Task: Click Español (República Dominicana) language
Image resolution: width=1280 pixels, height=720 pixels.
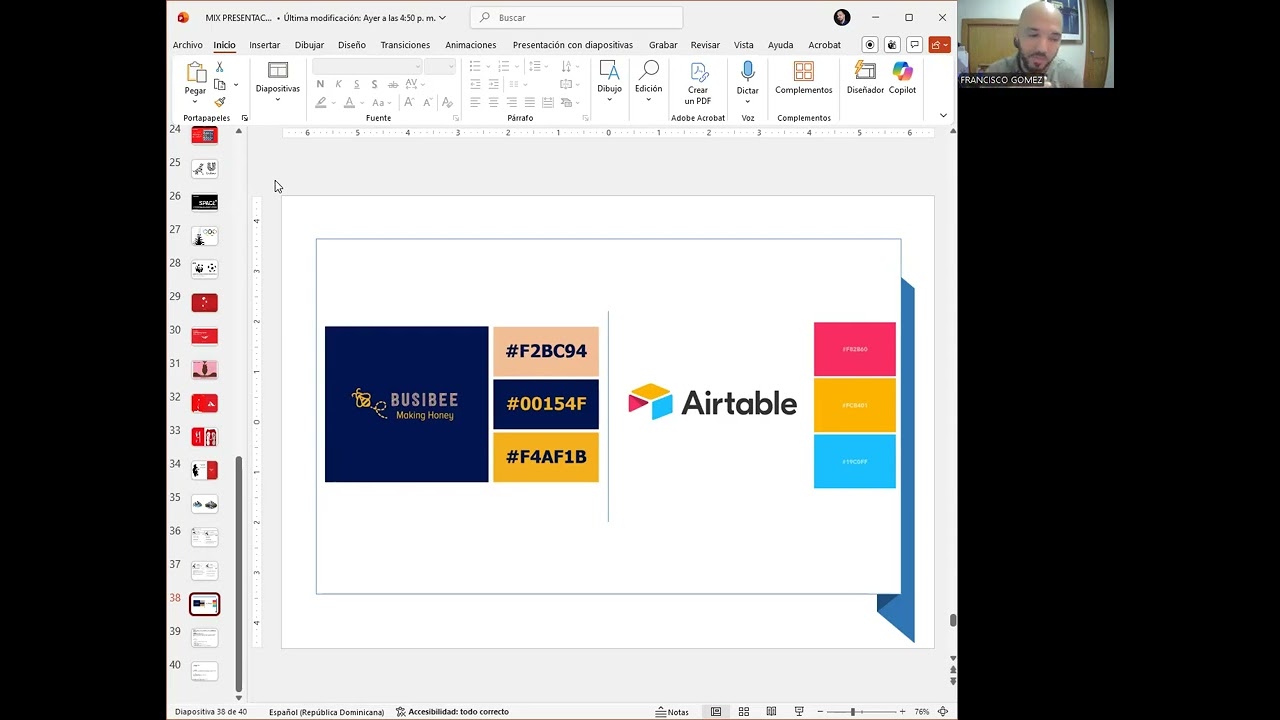Action: point(326,712)
